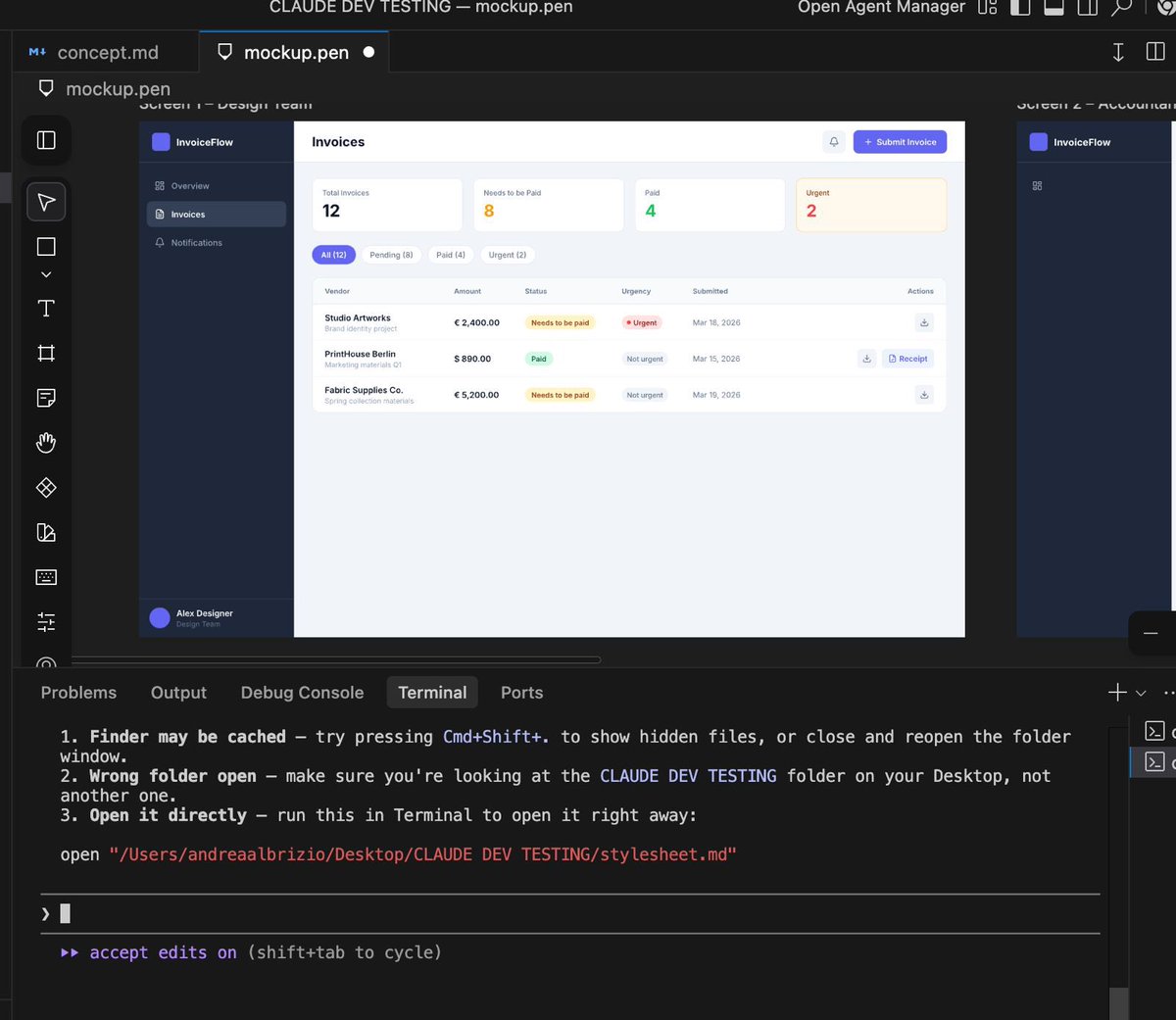Image resolution: width=1176 pixels, height=1020 pixels.
Task: Open the customize layout icon
Action: [x=988, y=7]
